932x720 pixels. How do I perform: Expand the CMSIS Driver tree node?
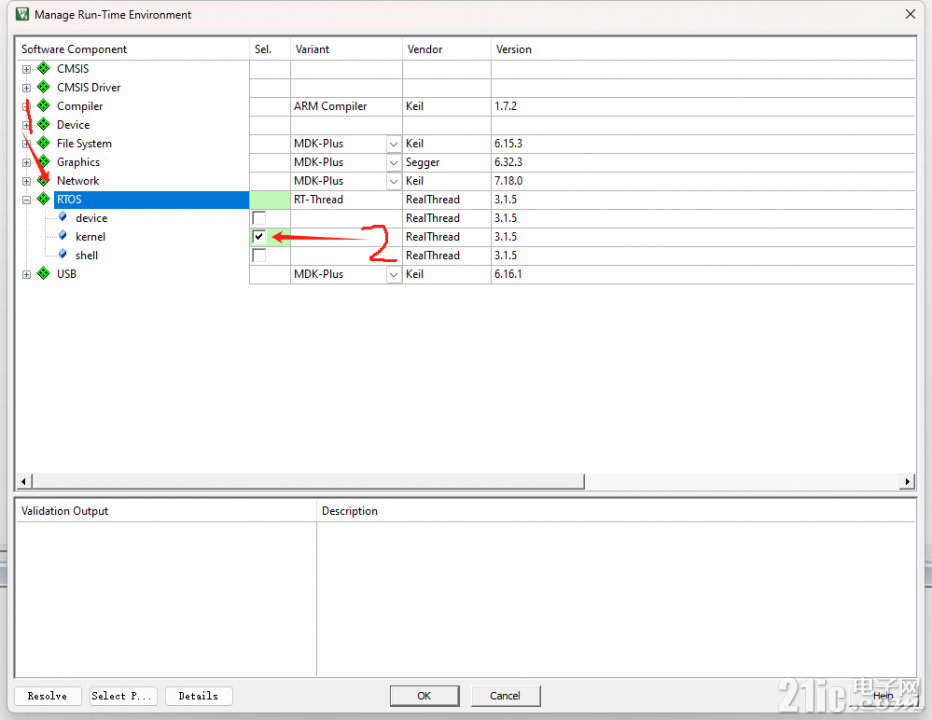(x=26, y=88)
